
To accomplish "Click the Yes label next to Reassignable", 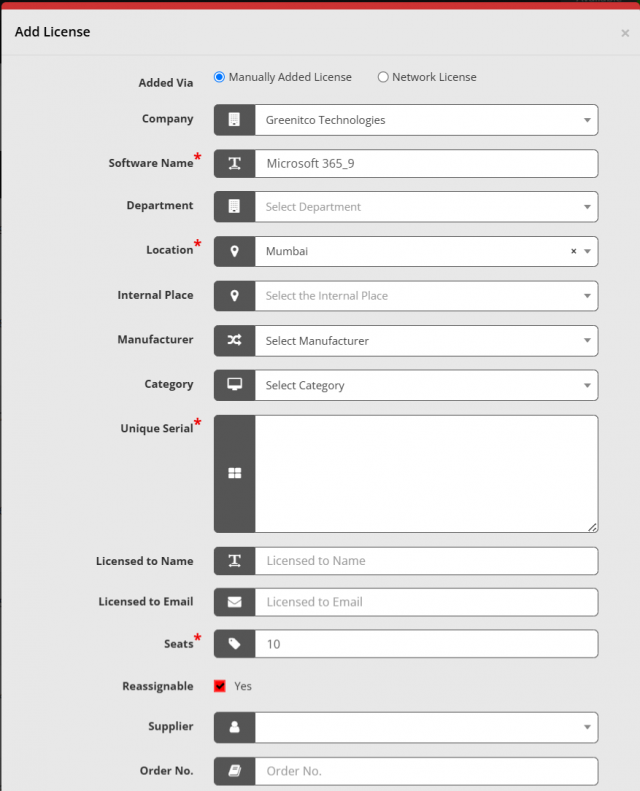I will (243, 686).
